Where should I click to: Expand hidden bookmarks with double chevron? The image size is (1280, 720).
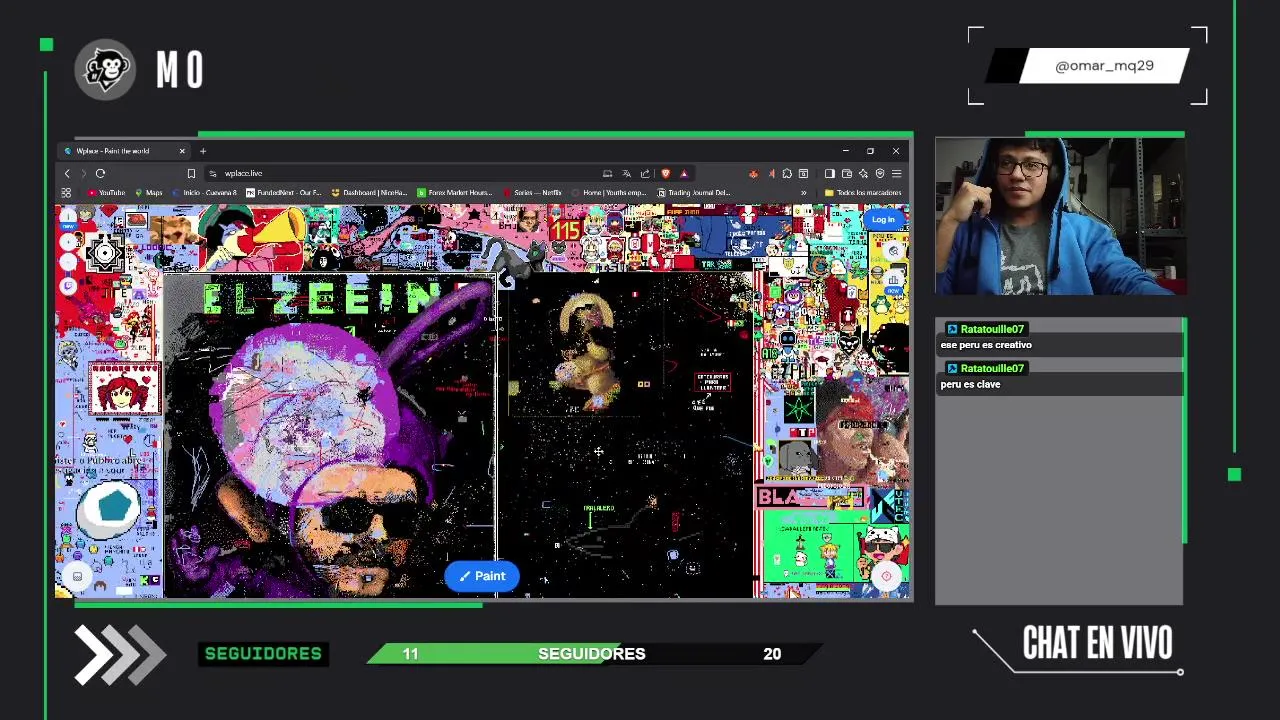pyautogui.click(x=803, y=193)
